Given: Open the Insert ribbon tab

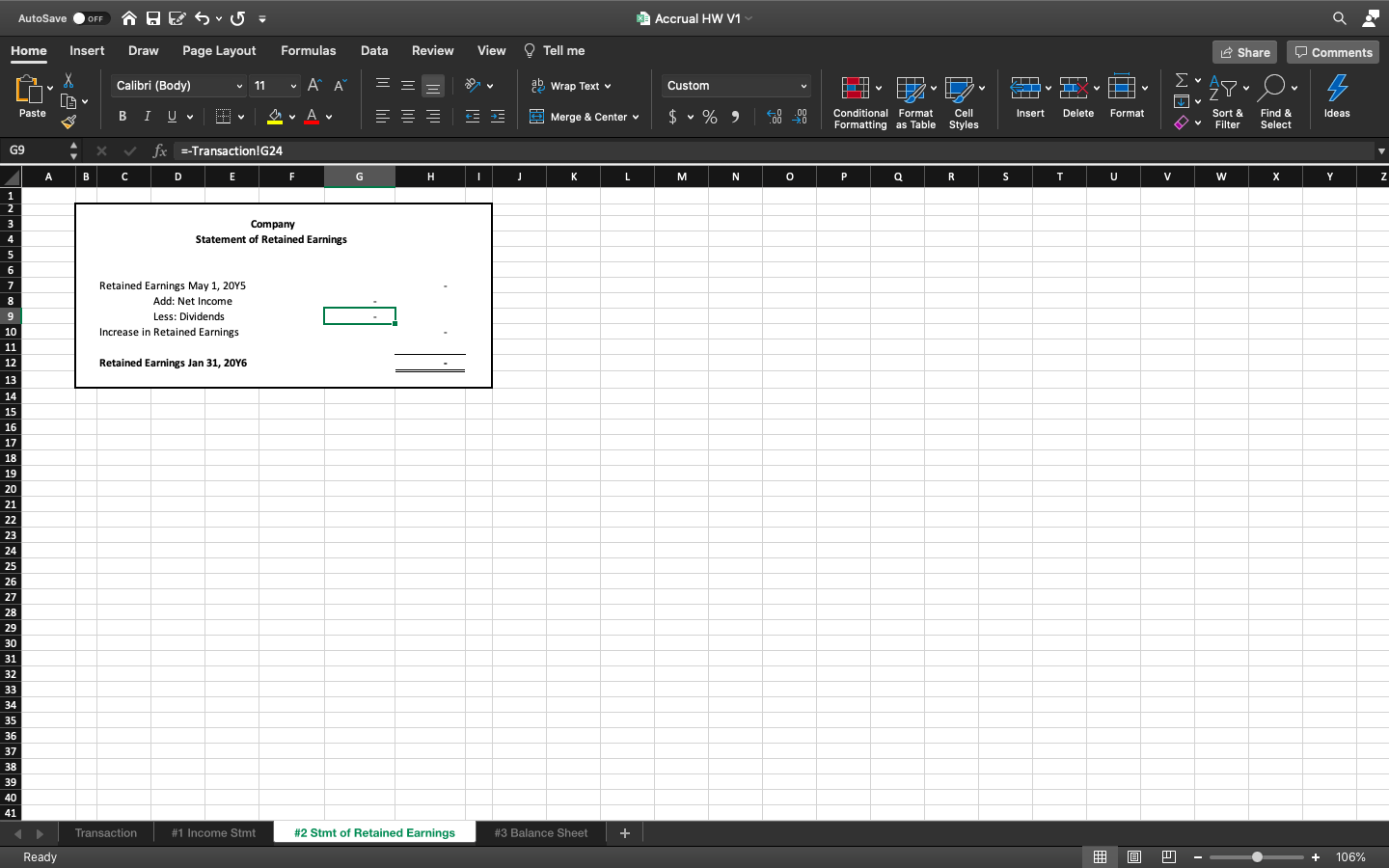Looking at the screenshot, I should pyautogui.click(x=87, y=50).
